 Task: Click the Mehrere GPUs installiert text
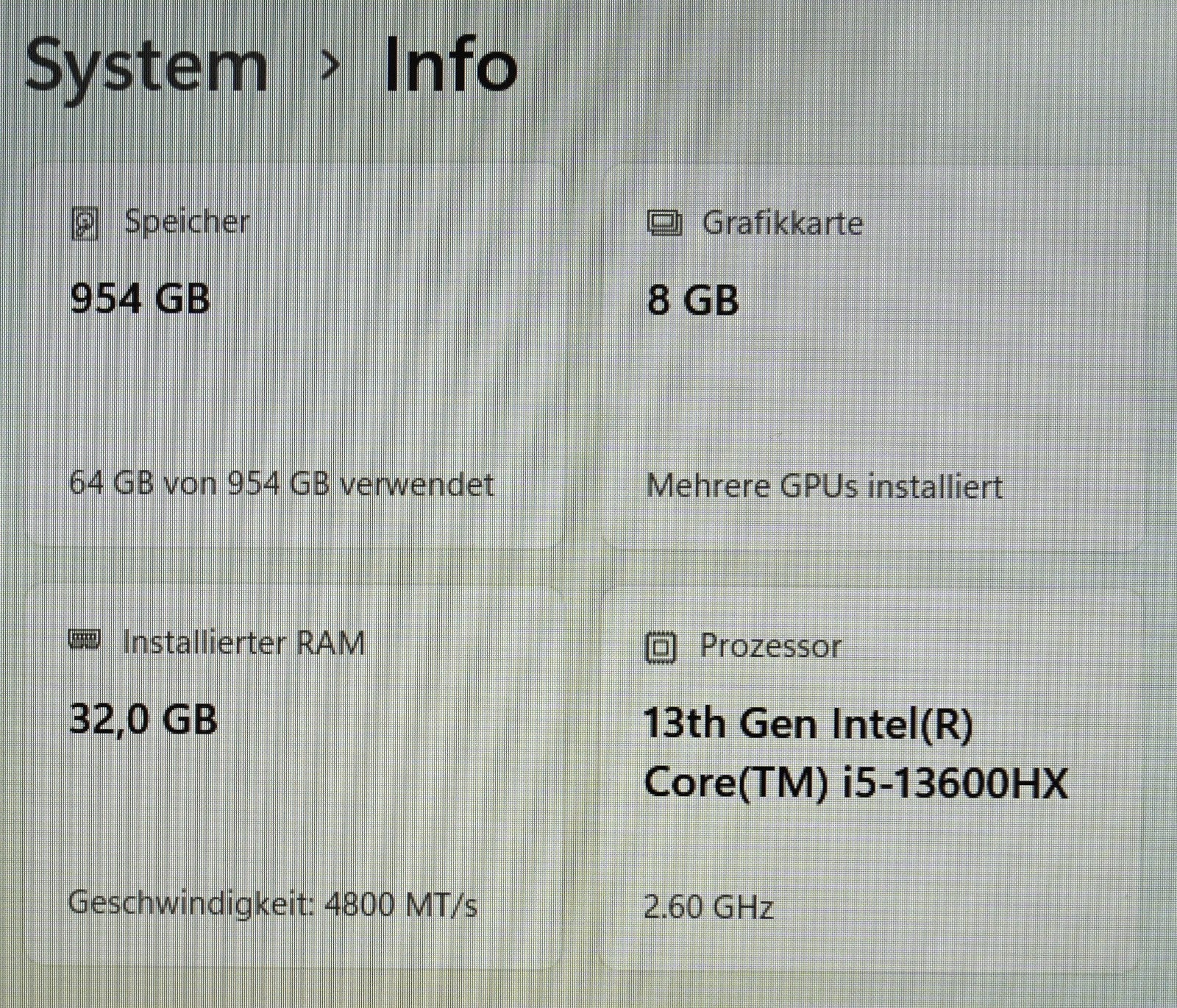click(824, 486)
